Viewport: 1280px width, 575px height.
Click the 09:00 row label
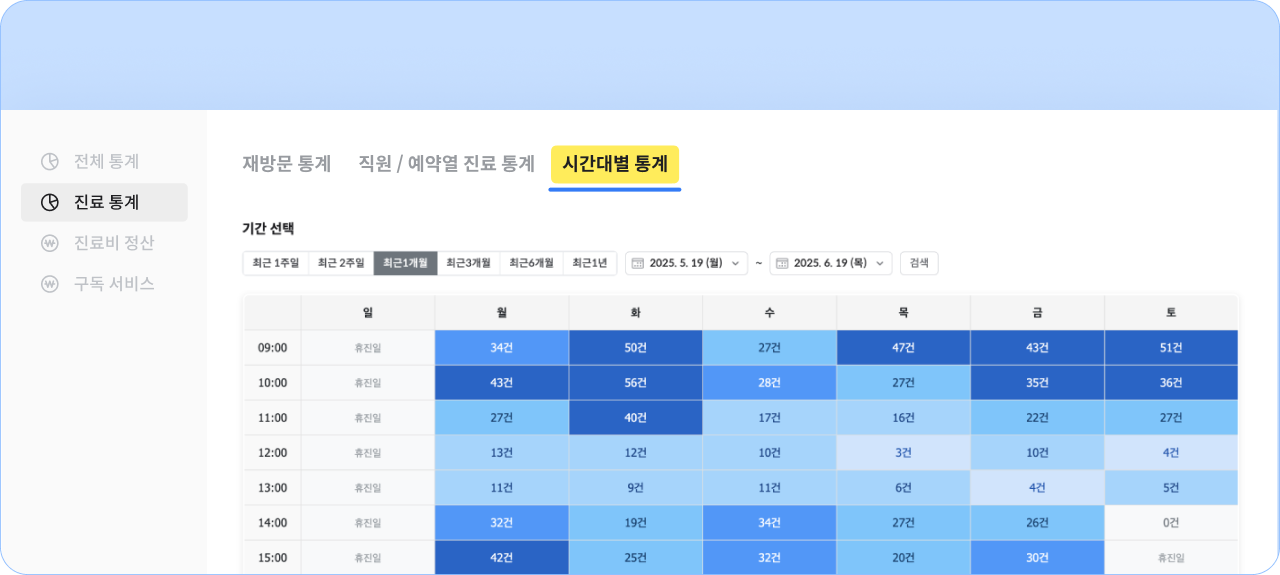273,348
